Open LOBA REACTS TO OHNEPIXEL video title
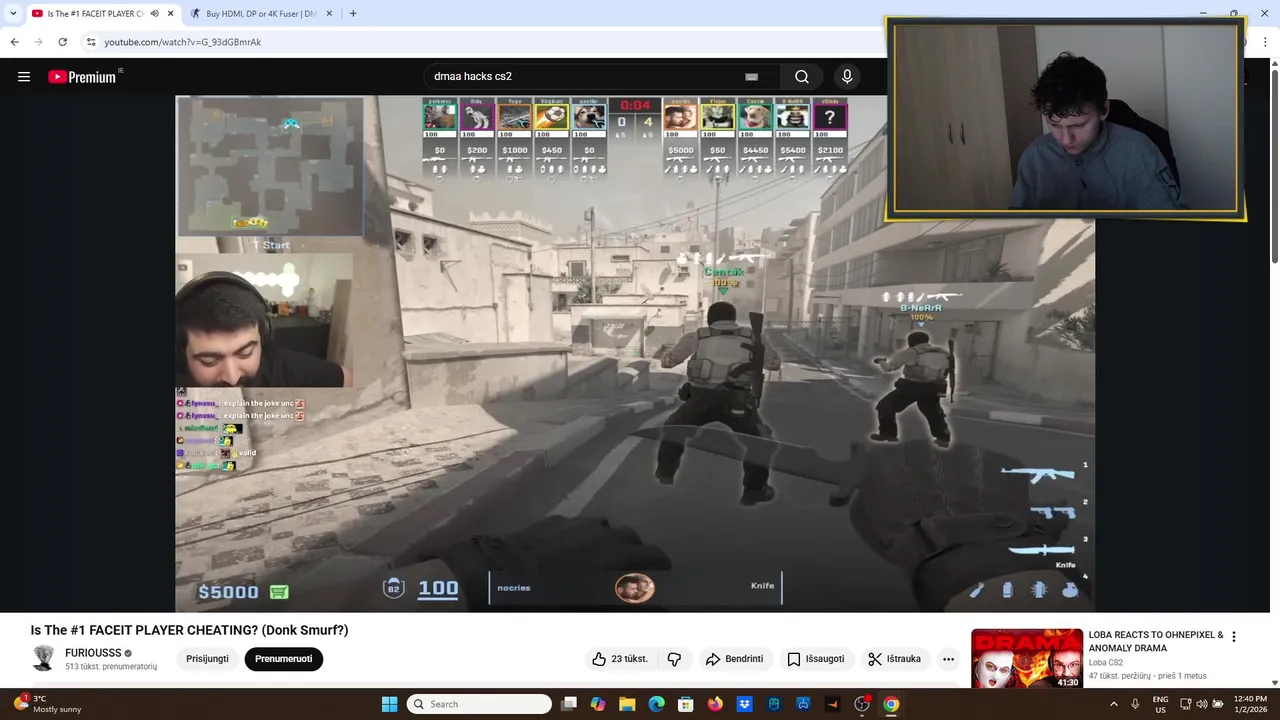 [1156, 641]
